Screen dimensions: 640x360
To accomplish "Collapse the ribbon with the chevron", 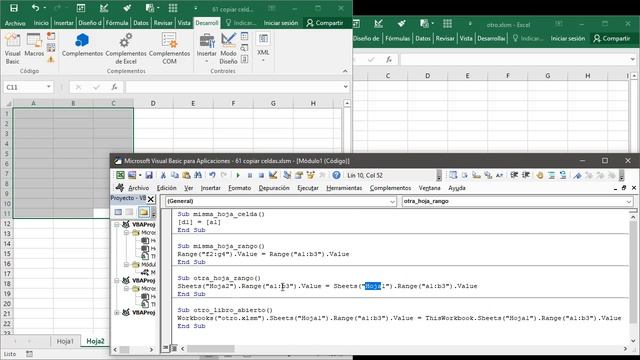I will click(x=345, y=71).
